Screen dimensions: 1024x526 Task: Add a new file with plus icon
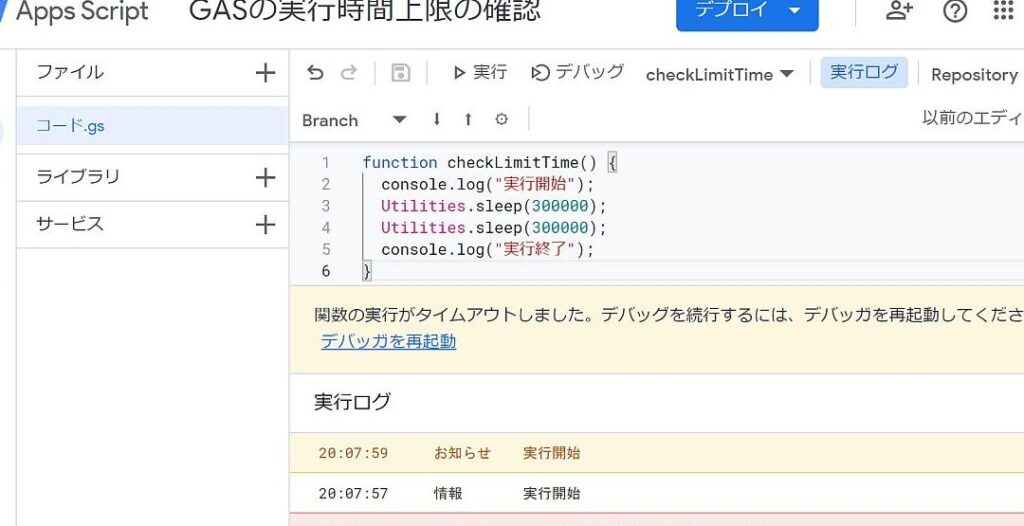coord(265,72)
